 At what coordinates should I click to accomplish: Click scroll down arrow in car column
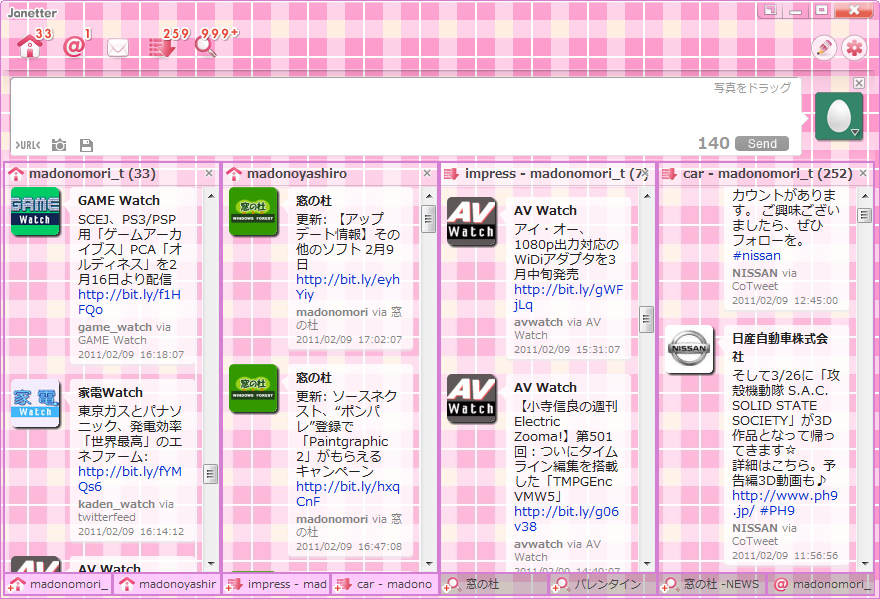click(864, 563)
